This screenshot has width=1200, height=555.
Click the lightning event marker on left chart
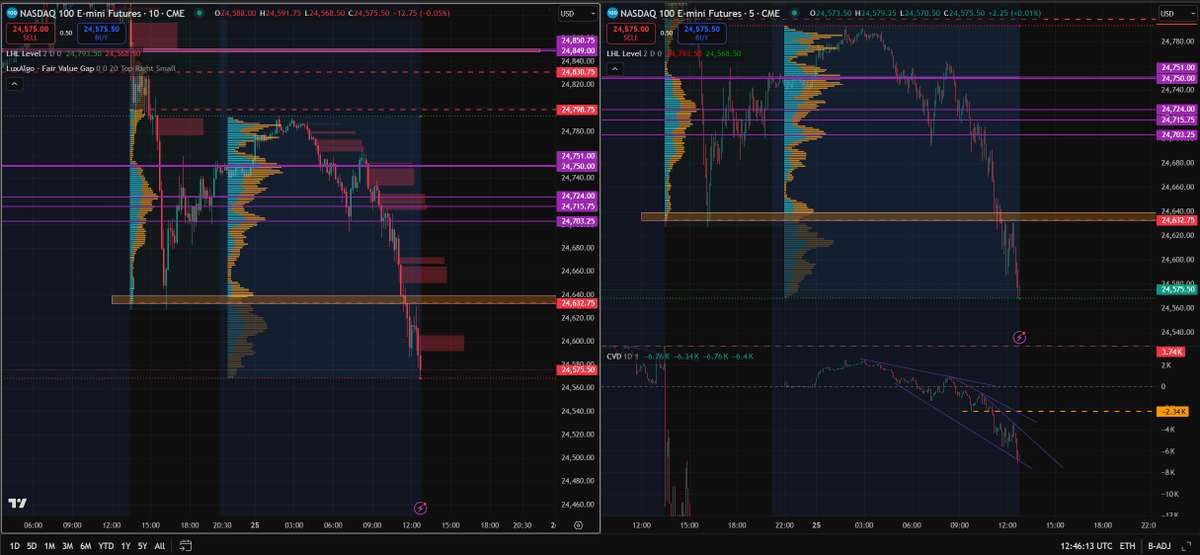[422, 508]
